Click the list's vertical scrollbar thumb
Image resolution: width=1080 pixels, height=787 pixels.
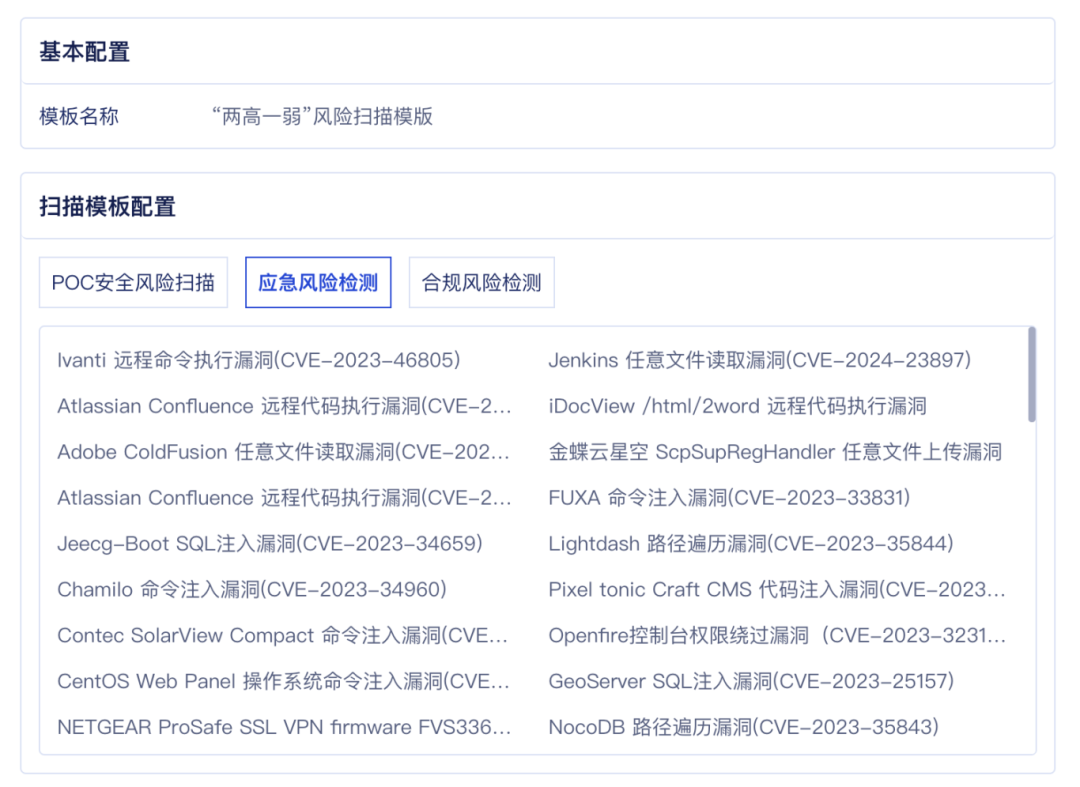pos(1032,375)
